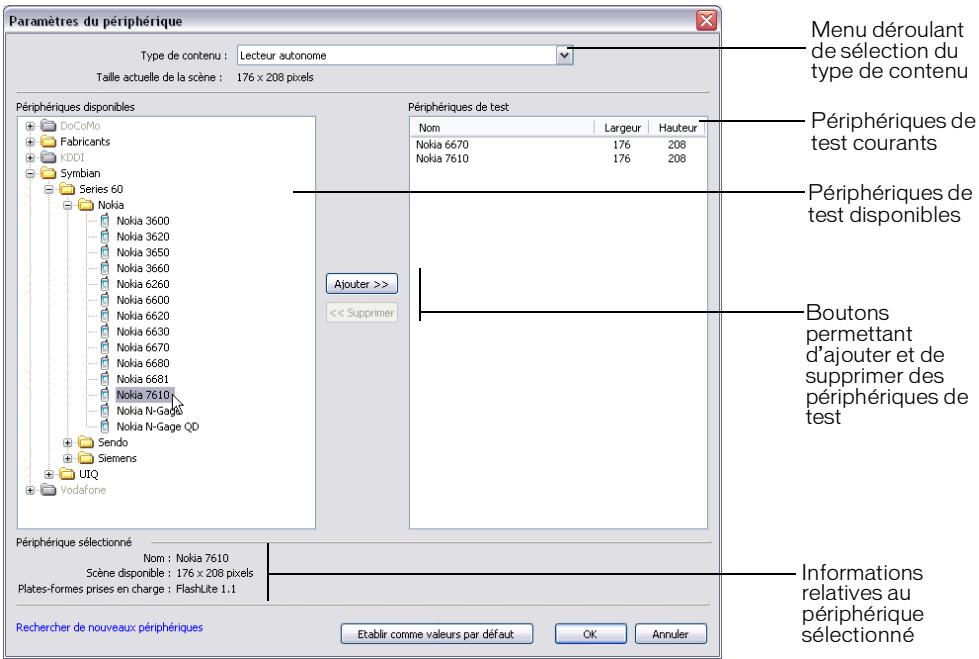Click the Ajouter >> button
Image resolution: width=979 pixels, height=659 pixels.
pyautogui.click(x=362, y=284)
